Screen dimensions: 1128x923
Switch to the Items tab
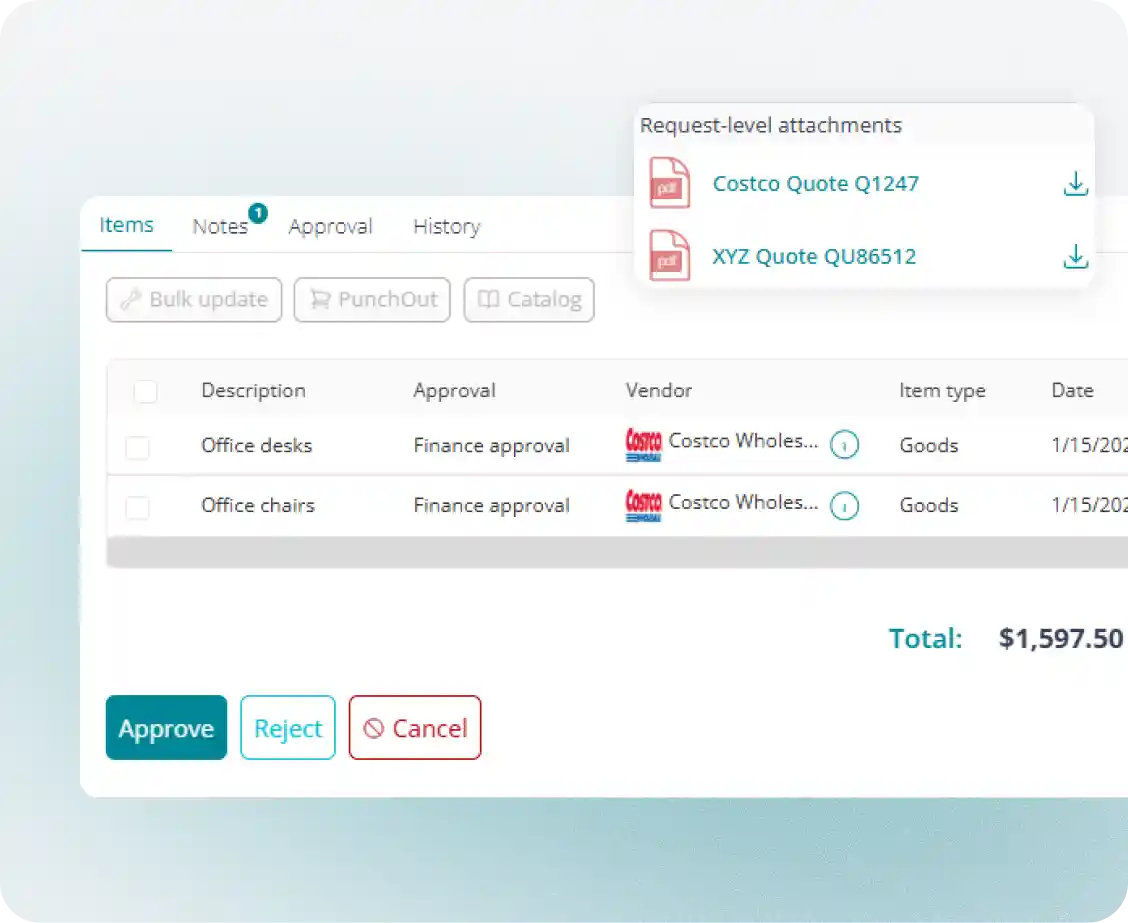(x=127, y=225)
